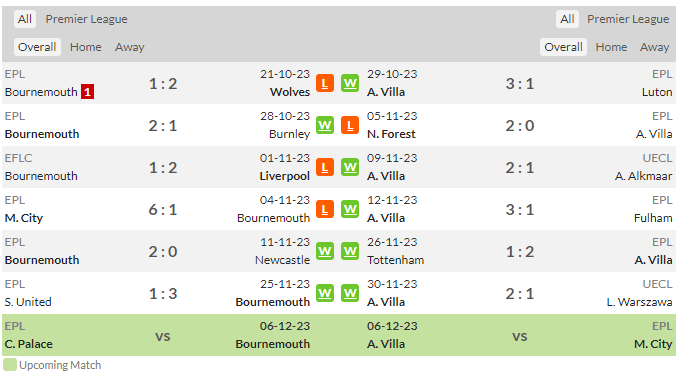Select the left All competition filter
Screen dimensions: 680x378
[25, 19]
